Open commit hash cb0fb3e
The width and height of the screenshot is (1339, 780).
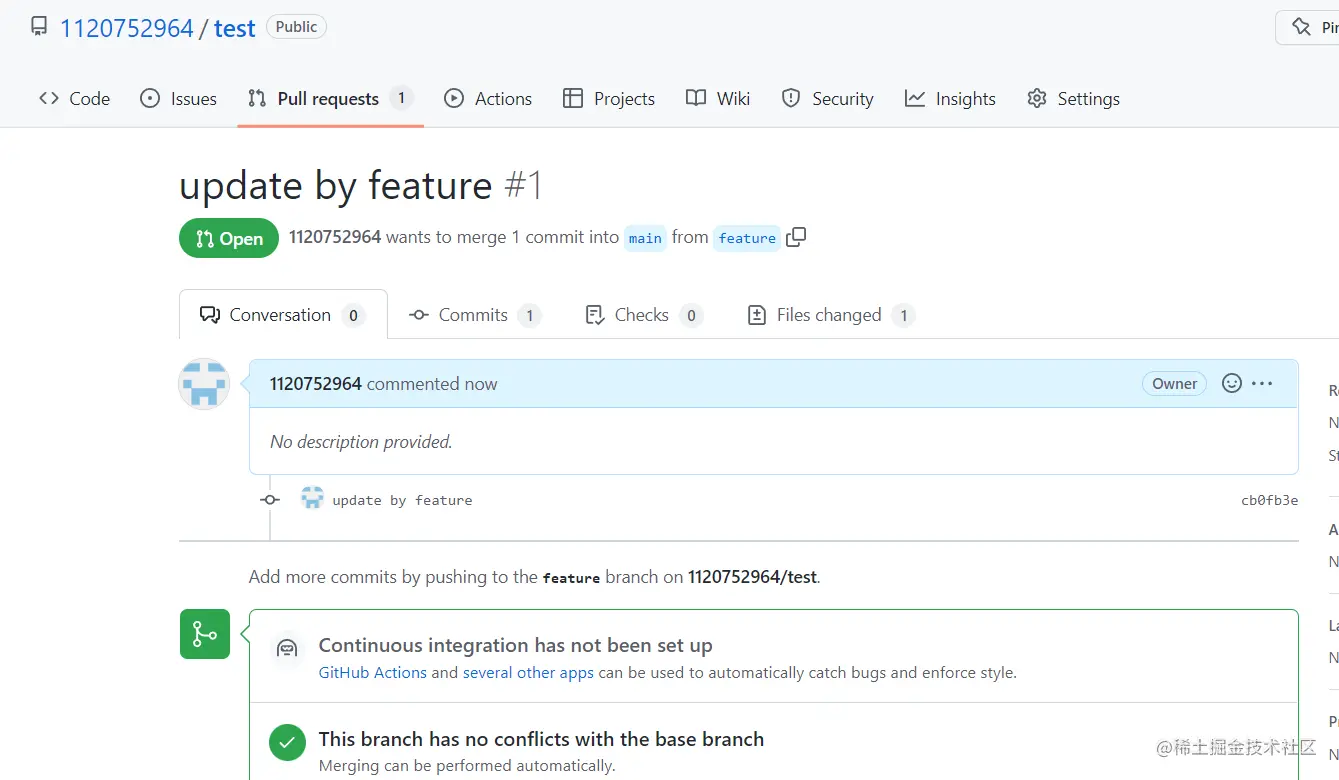click(1269, 500)
